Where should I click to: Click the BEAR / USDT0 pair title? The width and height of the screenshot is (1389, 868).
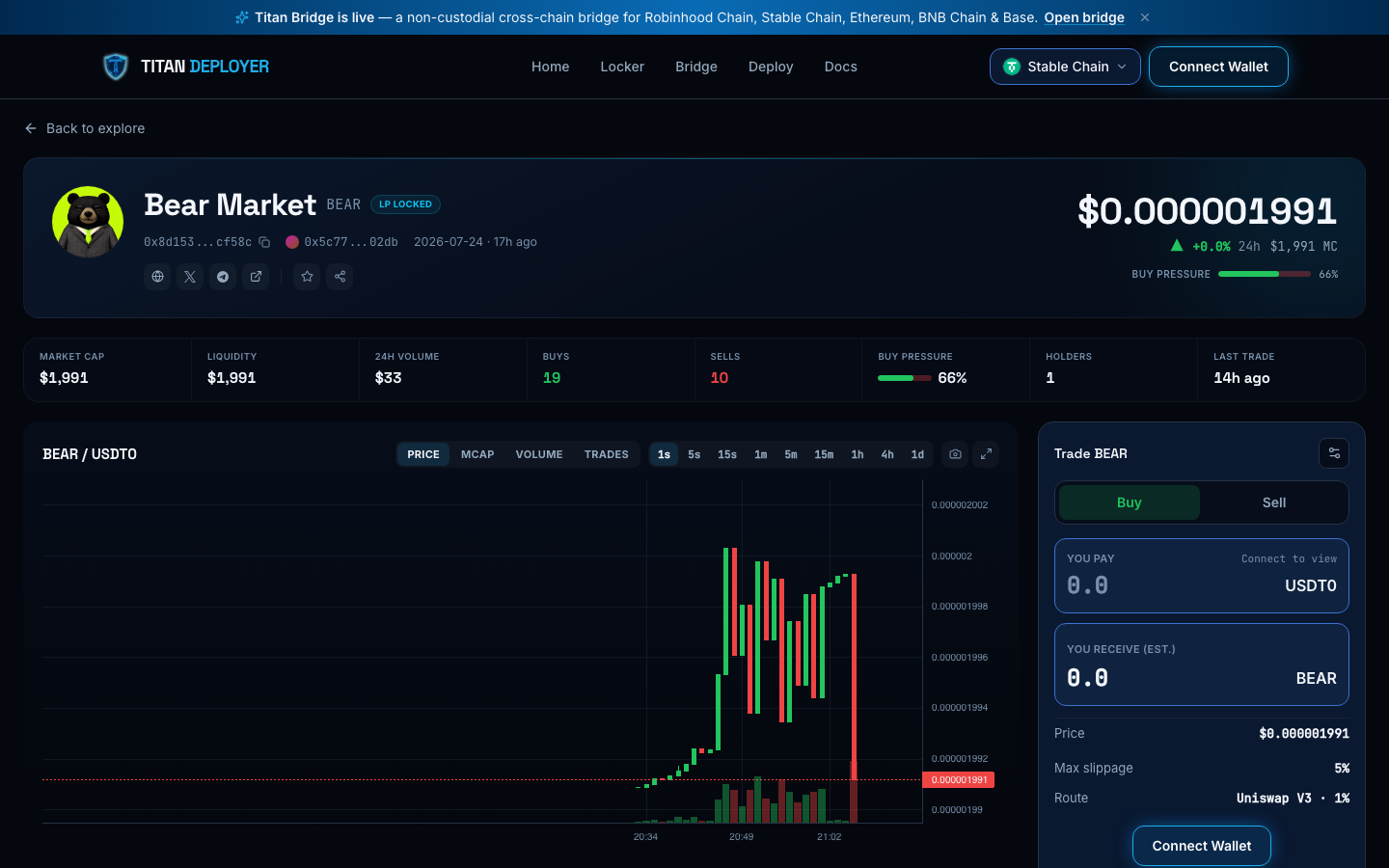click(90, 454)
